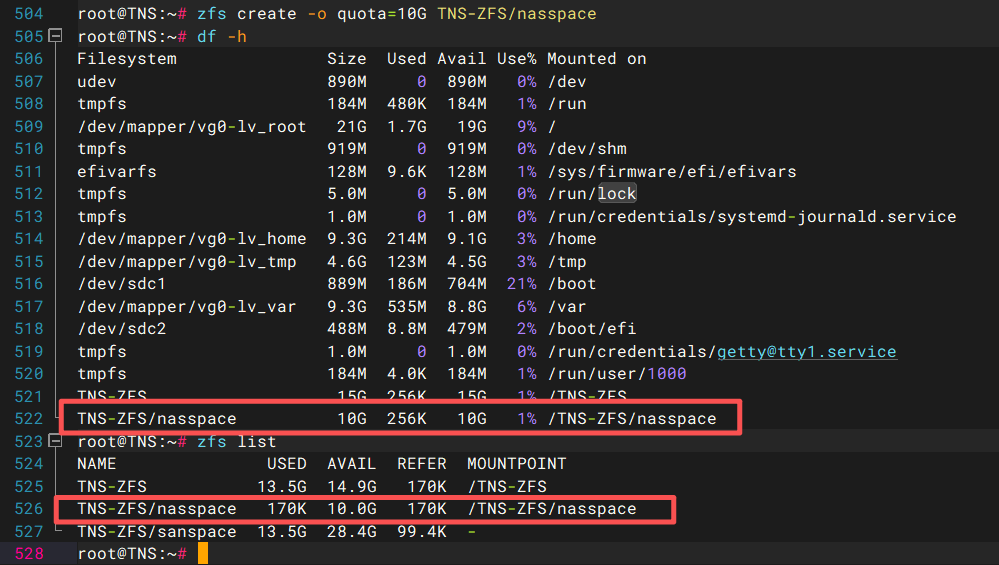This screenshot has height=565, width=999.
Task: Click the "Mounted on" column header
Action: [596, 59]
